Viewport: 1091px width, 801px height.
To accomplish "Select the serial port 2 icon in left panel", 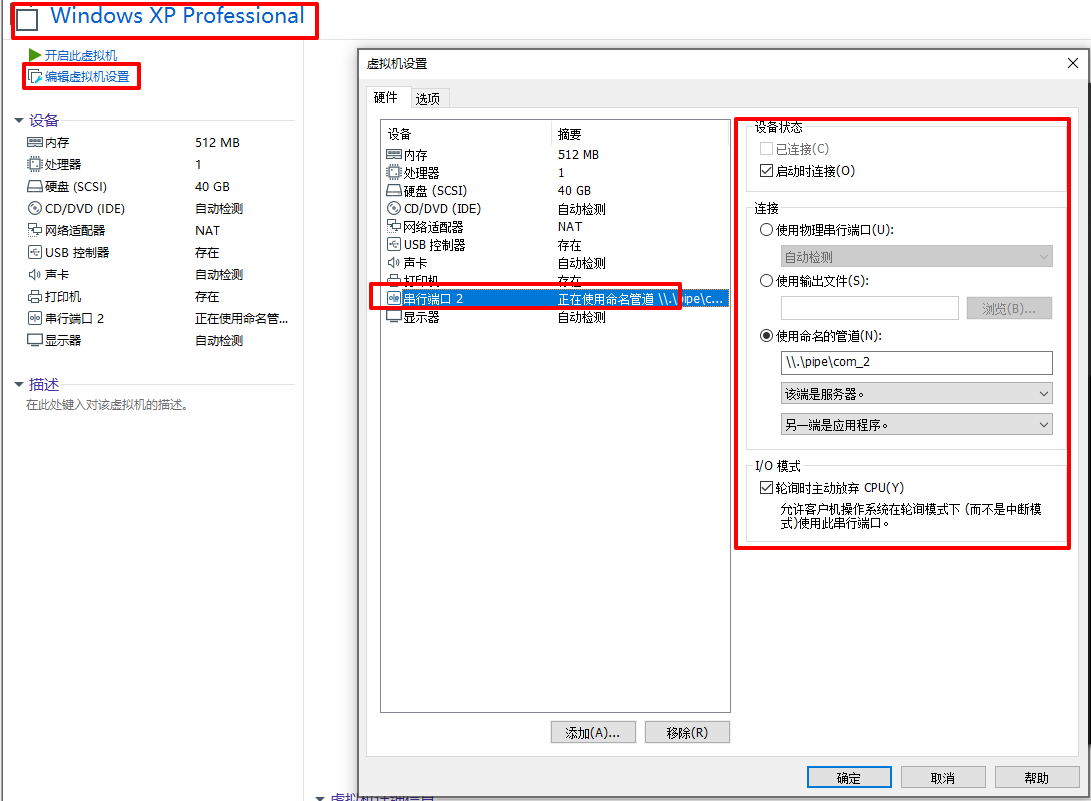I will 34,318.
